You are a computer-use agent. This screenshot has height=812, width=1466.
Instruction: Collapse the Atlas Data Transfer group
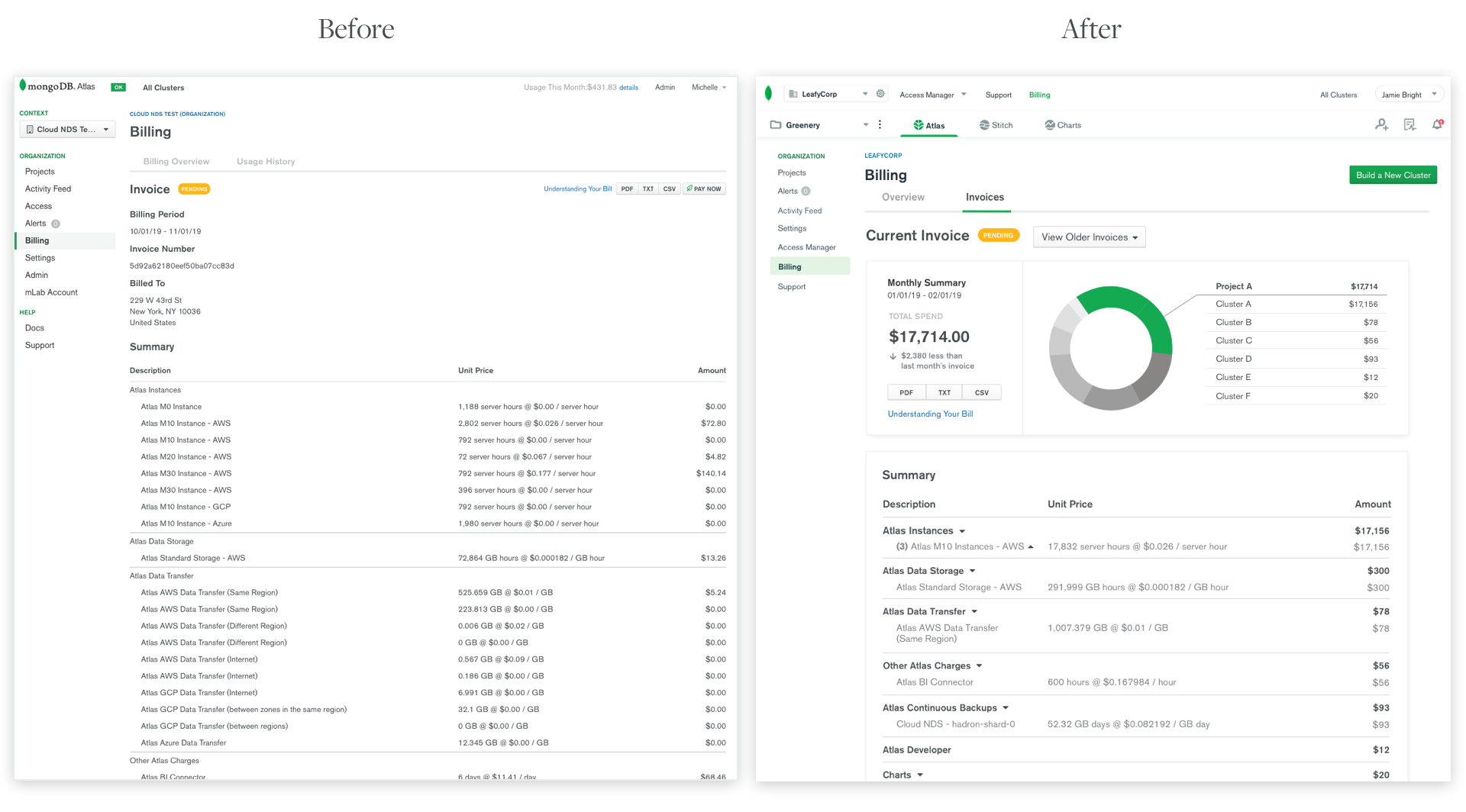click(x=974, y=611)
